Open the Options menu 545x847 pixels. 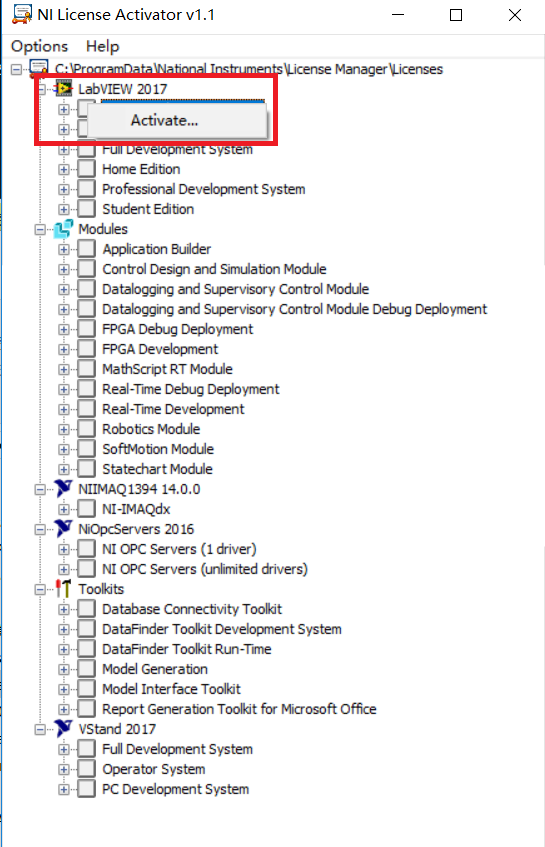pyautogui.click(x=39, y=46)
